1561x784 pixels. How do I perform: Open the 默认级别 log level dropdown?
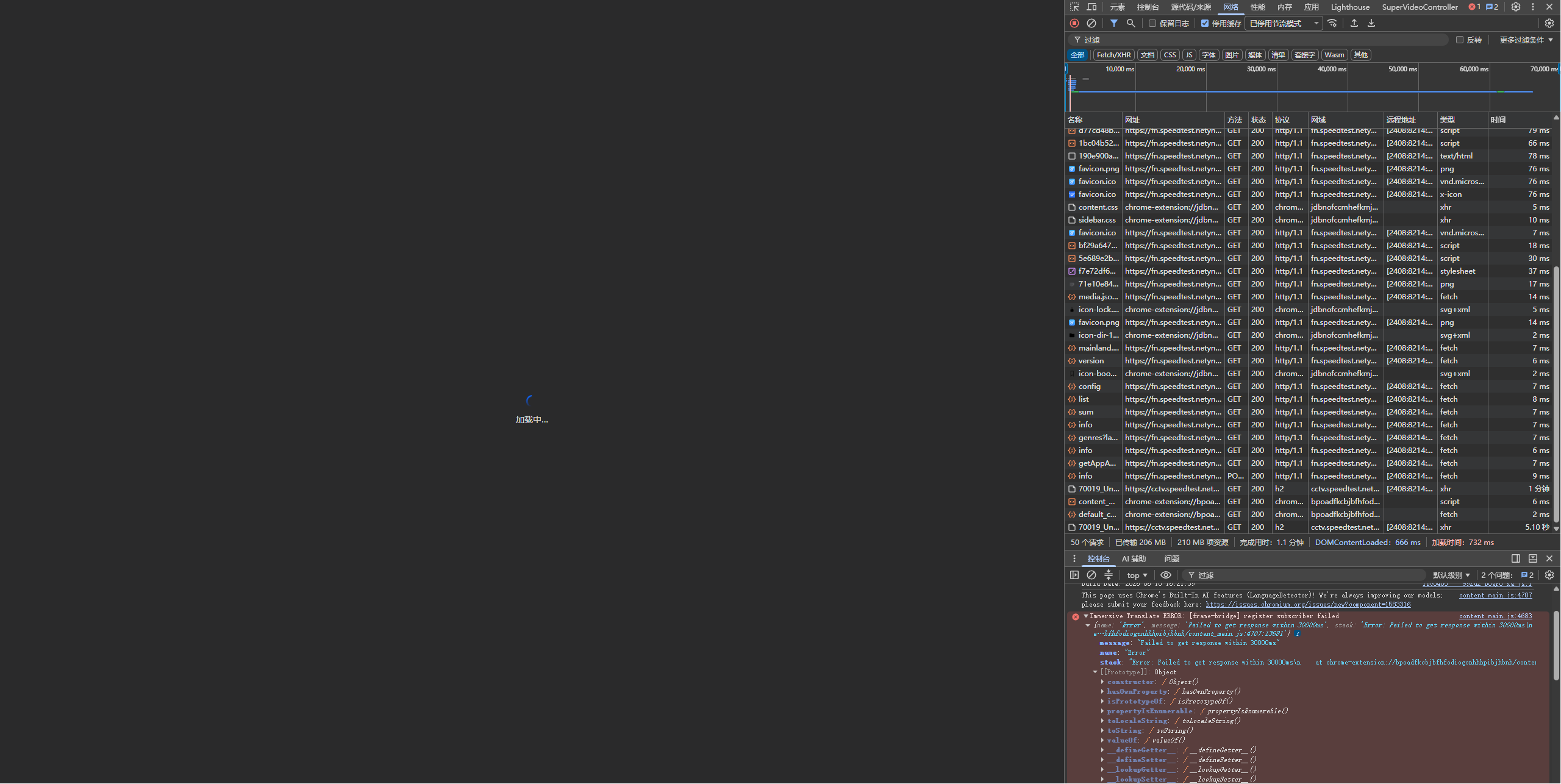pyautogui.click(x=1451, y=575)
